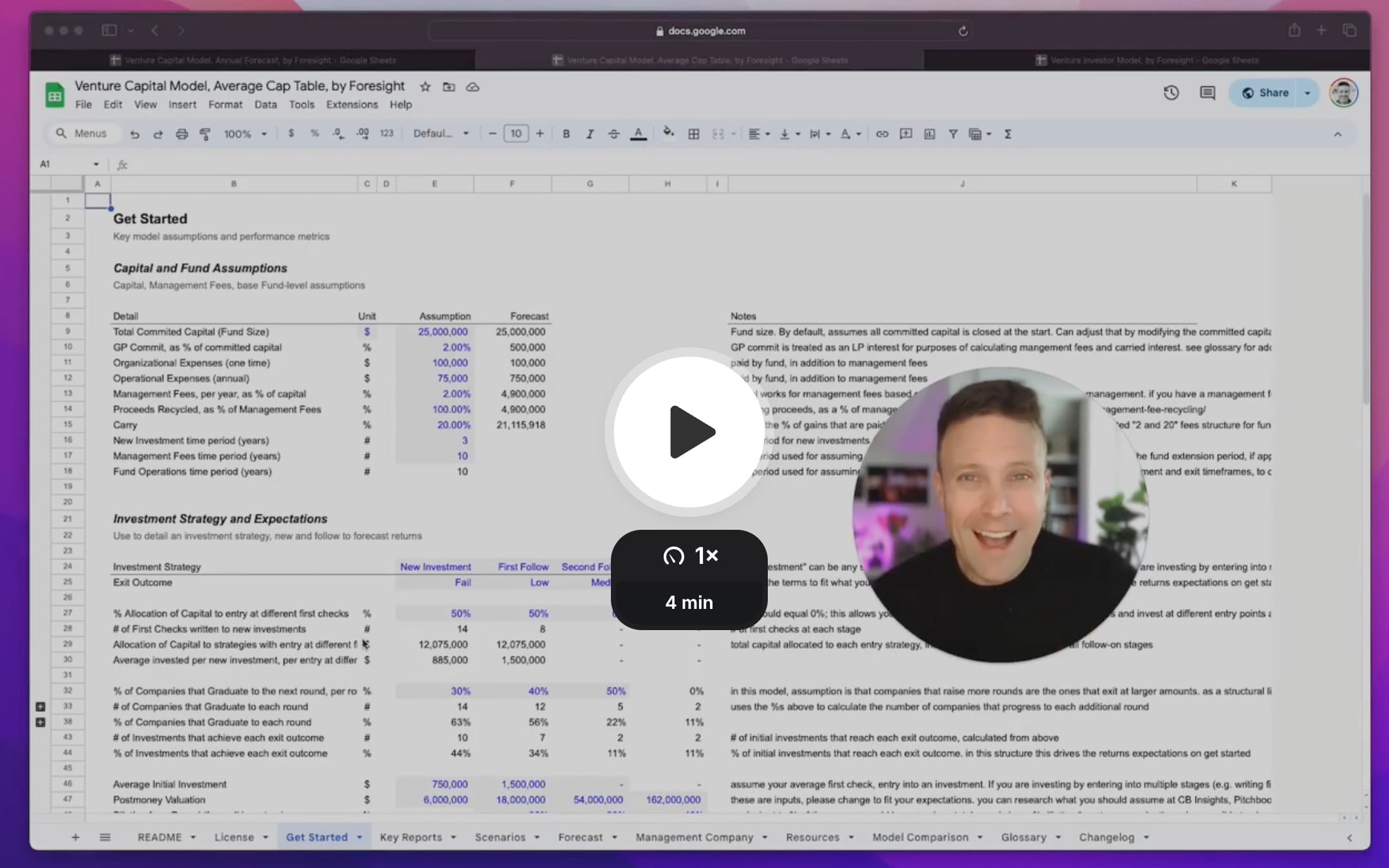The height and width of the screenshot is (868, 1389).
Task: Click the print icon
Action: click(182, 134)
